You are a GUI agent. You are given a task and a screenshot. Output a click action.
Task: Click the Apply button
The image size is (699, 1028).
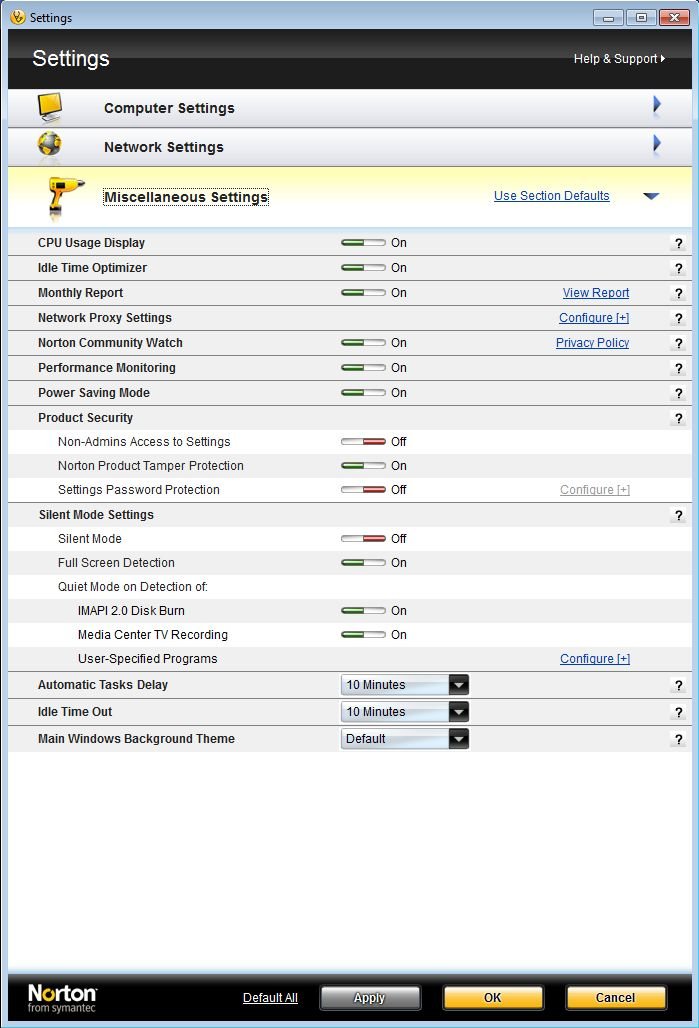(370, 998)
